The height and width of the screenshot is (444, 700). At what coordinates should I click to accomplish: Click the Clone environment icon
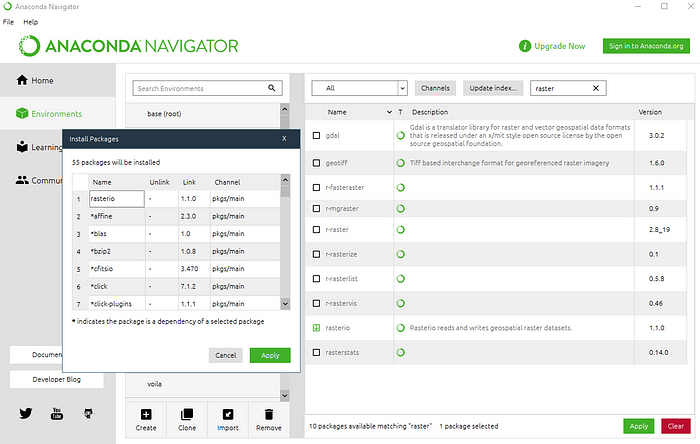(187, 415)
